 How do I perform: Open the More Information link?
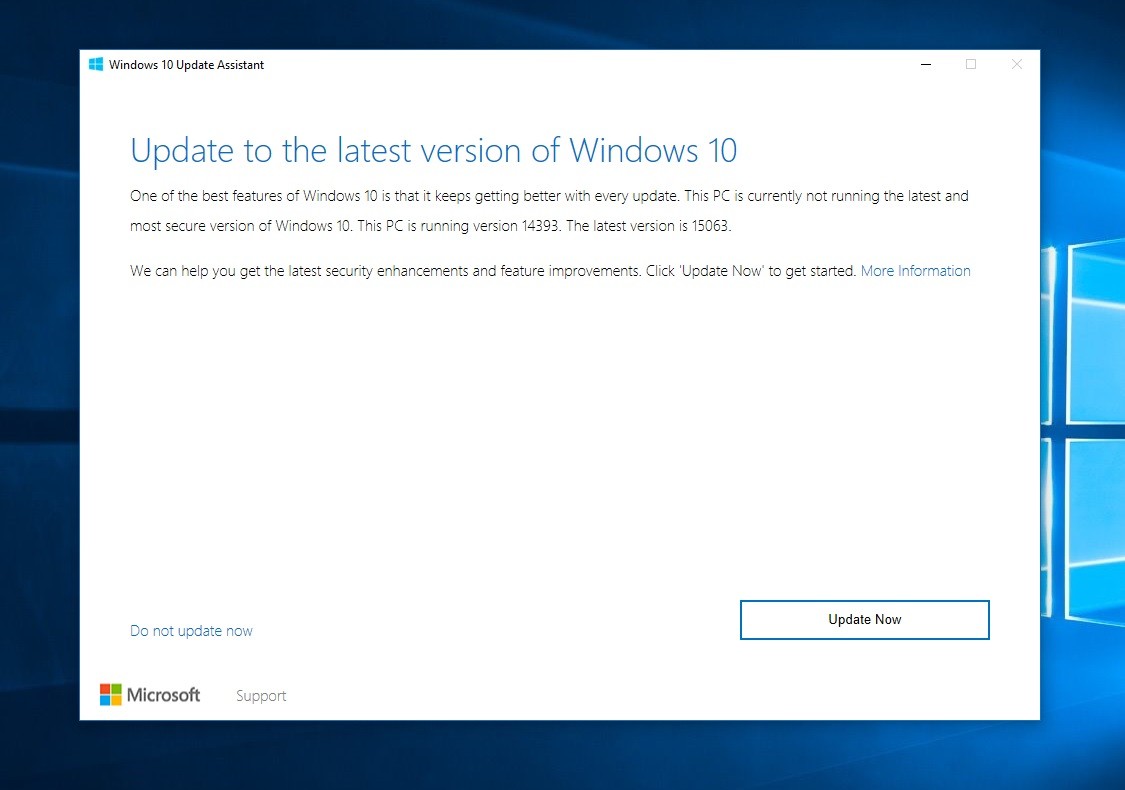coord(915,270)
